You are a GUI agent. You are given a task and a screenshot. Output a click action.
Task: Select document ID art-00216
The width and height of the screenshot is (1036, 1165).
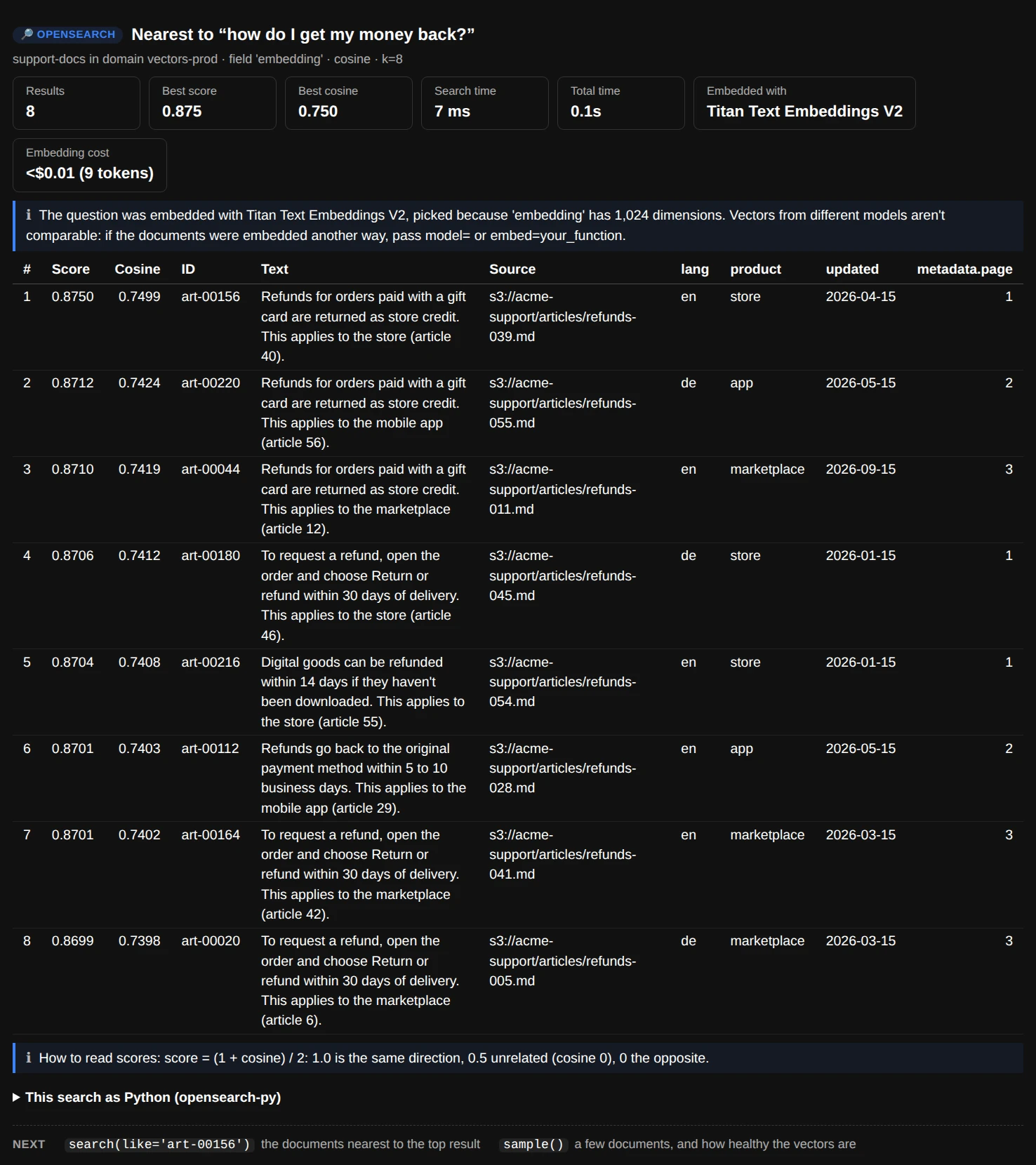211,663
